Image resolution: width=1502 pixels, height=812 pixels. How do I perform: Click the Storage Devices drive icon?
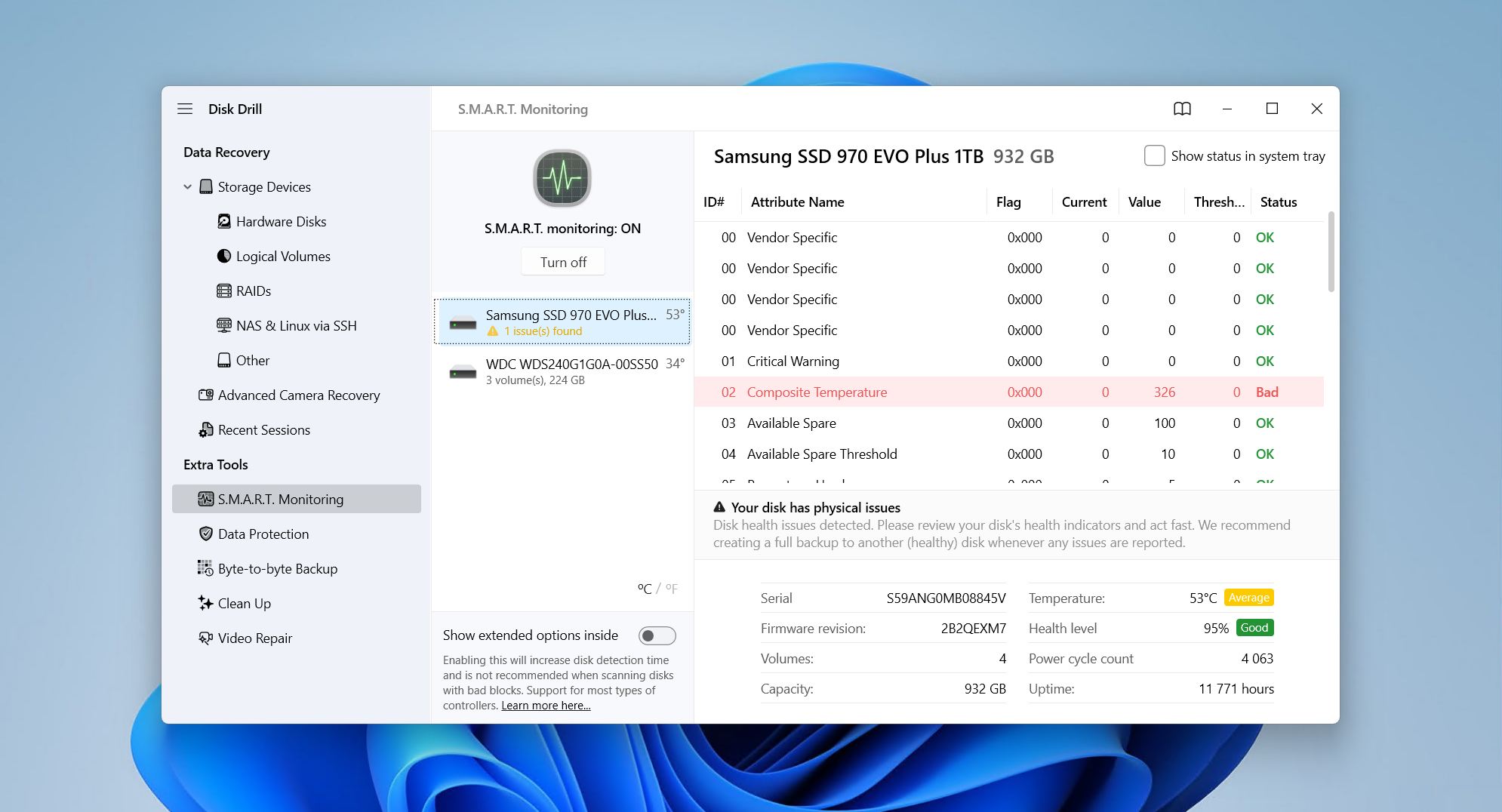point(206,186)
